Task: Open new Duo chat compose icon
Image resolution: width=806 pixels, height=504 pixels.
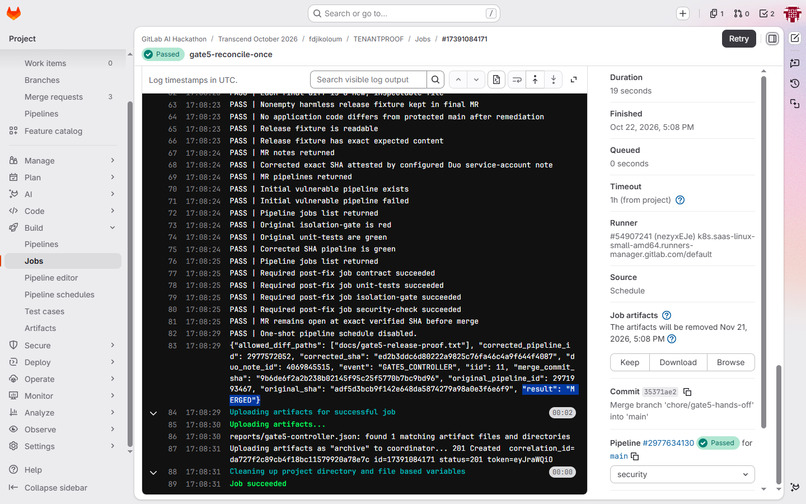Action: coord(795,38)
